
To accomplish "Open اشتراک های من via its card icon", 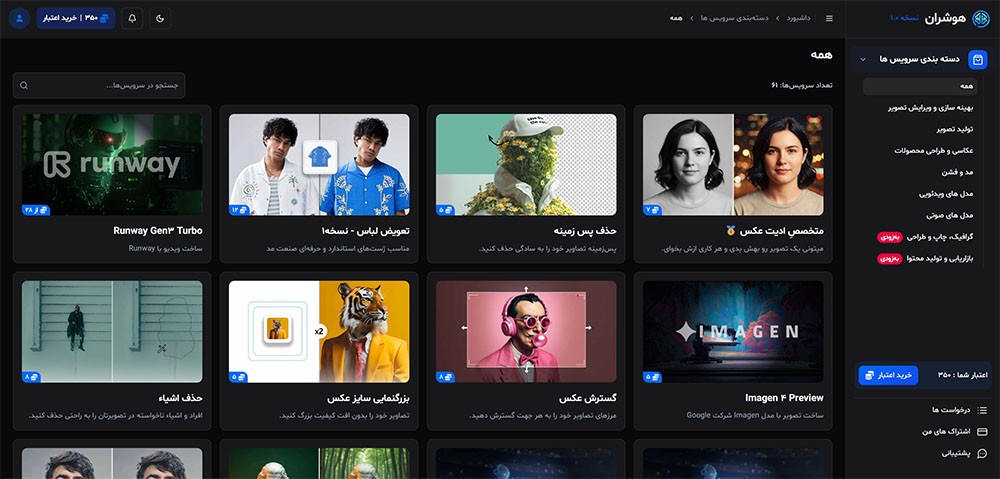I will [982, 432].
